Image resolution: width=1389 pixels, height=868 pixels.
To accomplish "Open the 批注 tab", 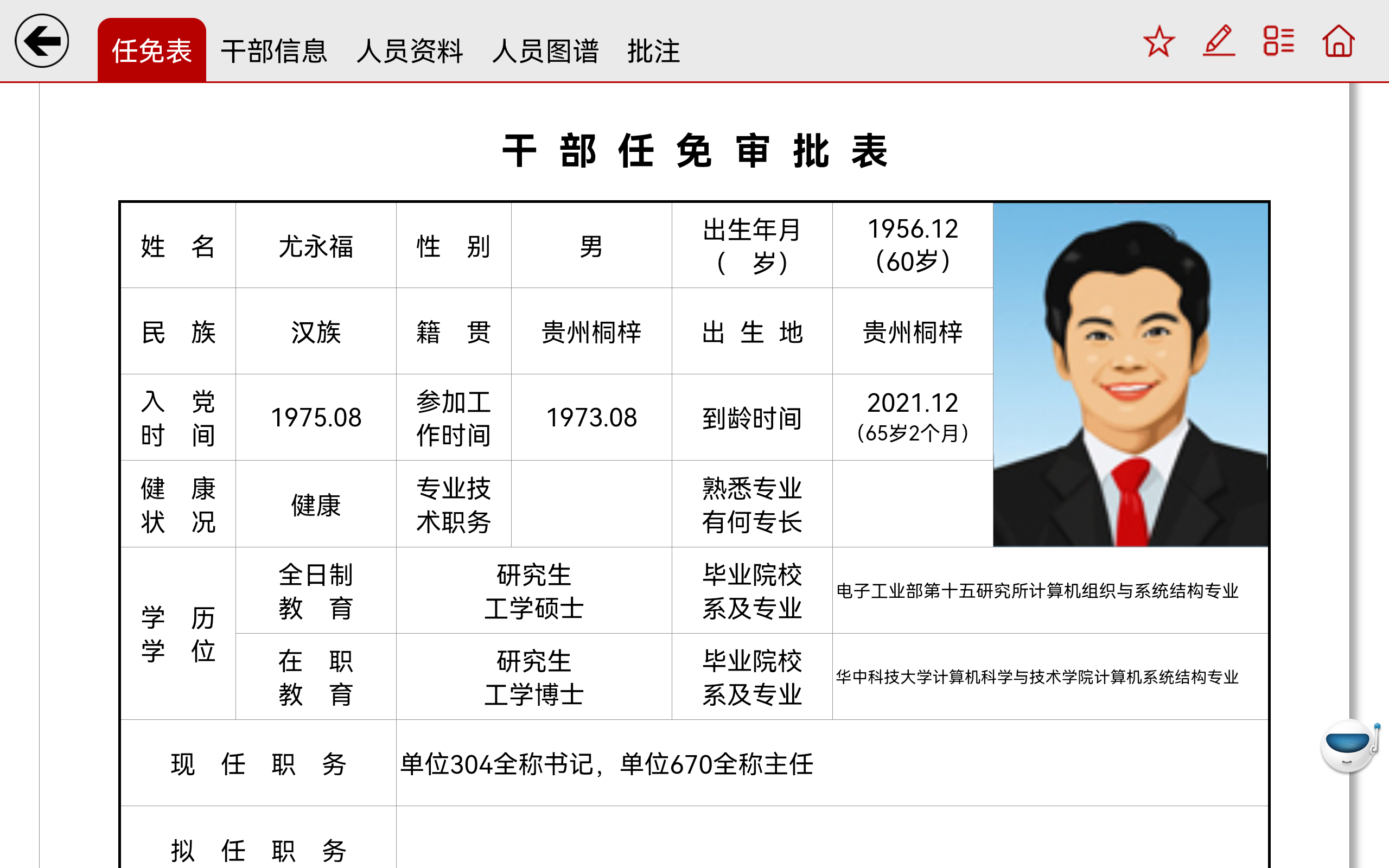I will pyautogui.click(x=654, y=50).
